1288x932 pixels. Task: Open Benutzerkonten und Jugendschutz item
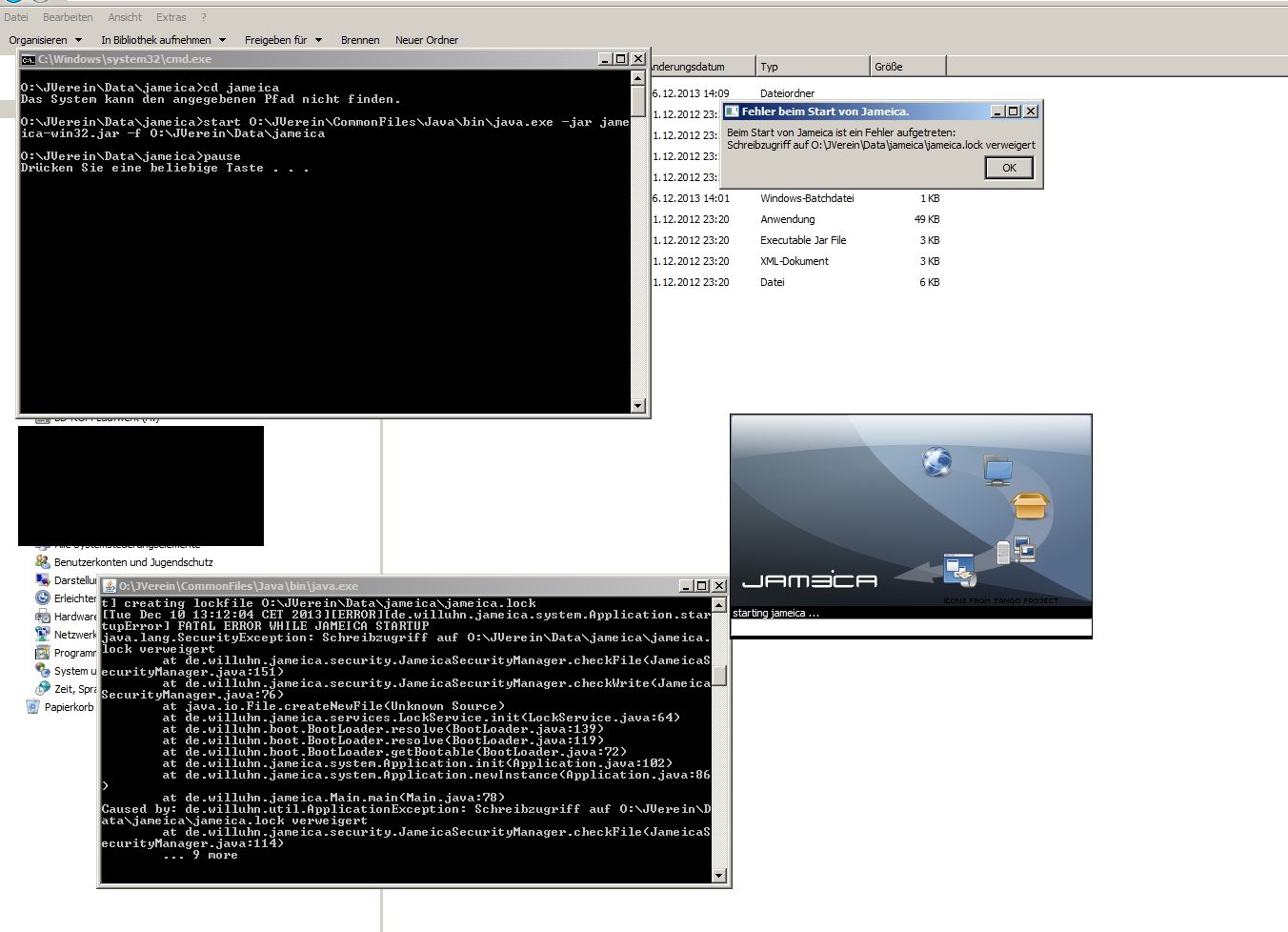133,562
